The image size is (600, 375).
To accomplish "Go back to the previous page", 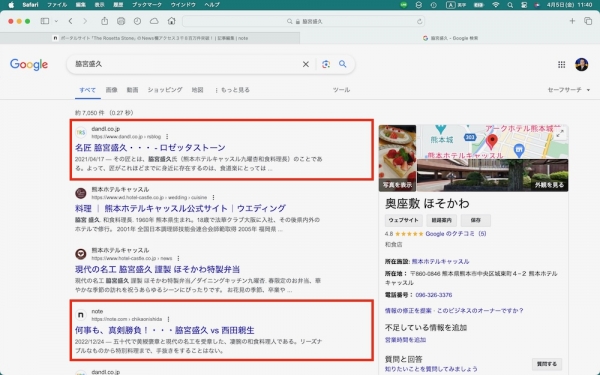I will [x=70, y=21].
